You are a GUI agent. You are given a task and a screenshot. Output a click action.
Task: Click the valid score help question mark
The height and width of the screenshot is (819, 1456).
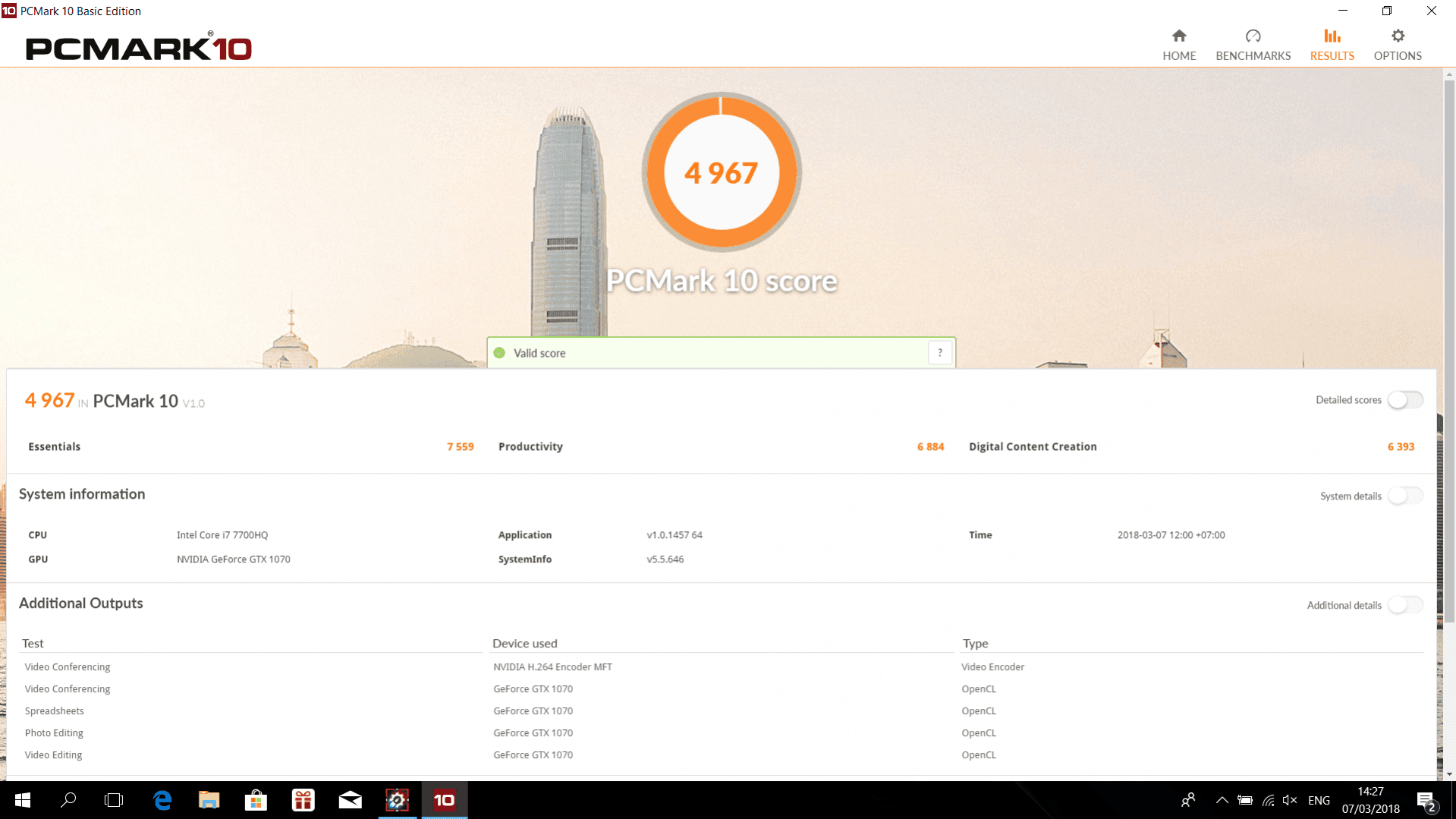(939, 353)
